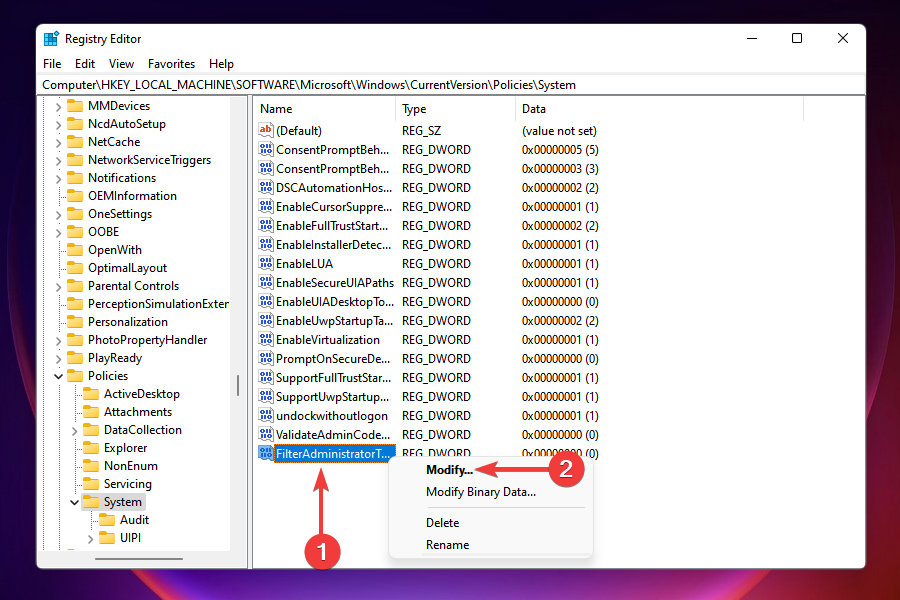900x600 pixels.
Task: Select the PlayReady key
Action: coord(114,358)
